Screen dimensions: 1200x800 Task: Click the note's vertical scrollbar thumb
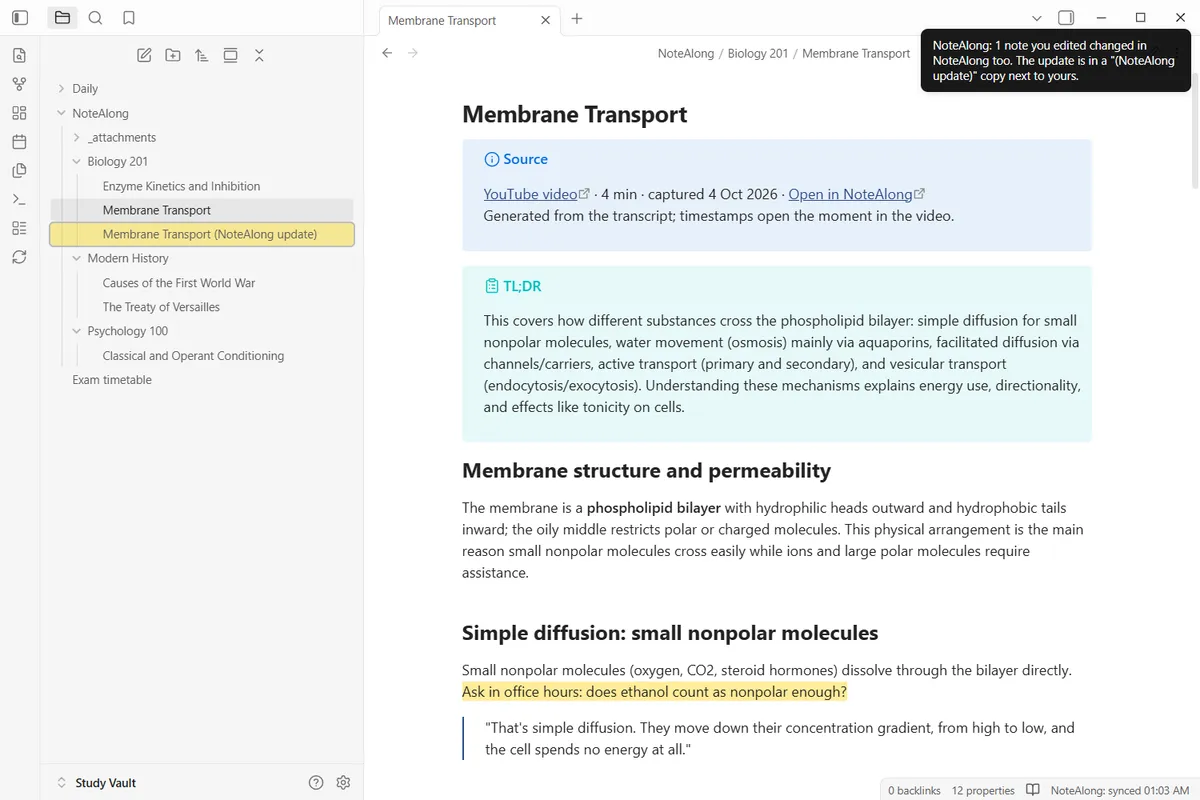click(1194, 130)
